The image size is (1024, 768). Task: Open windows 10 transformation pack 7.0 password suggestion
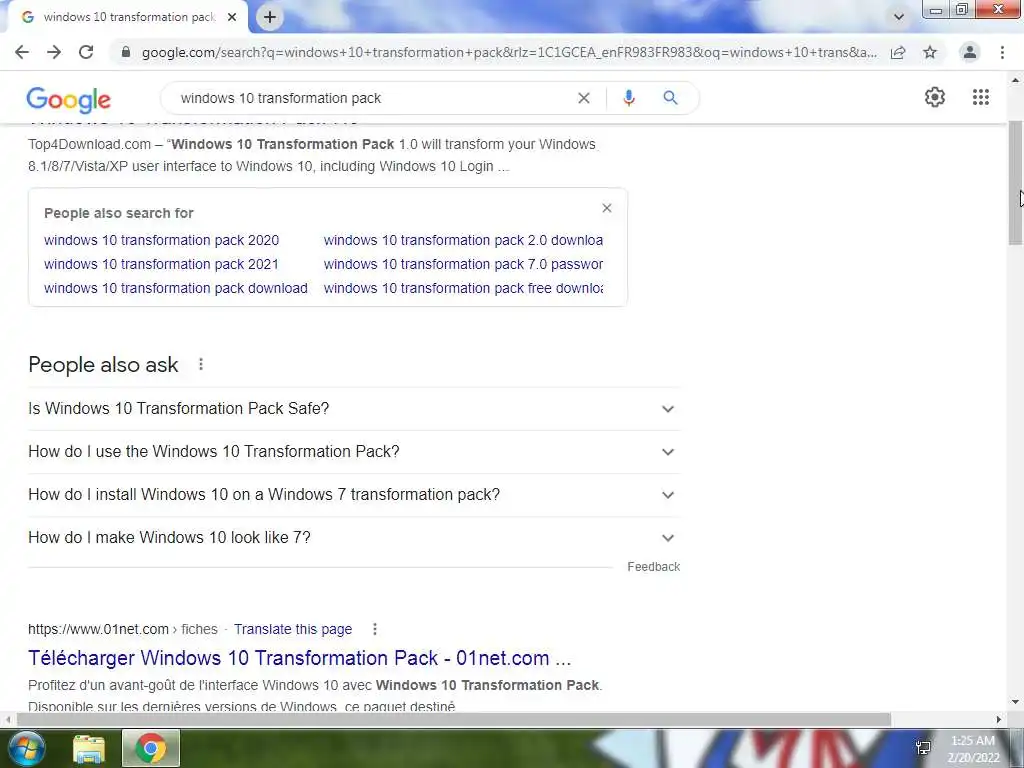click(463, 264)
